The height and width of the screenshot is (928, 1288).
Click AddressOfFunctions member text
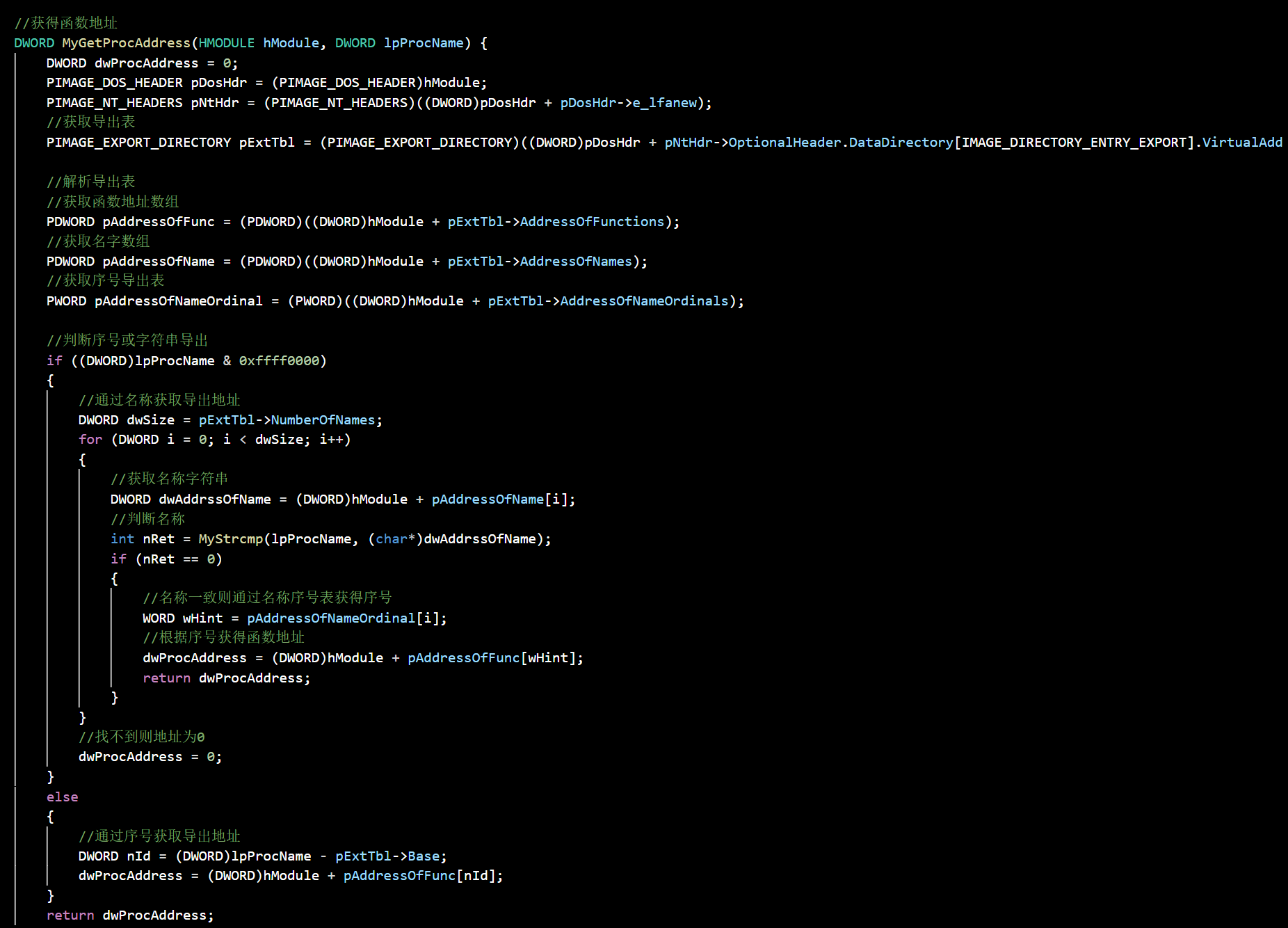(593, 222)
